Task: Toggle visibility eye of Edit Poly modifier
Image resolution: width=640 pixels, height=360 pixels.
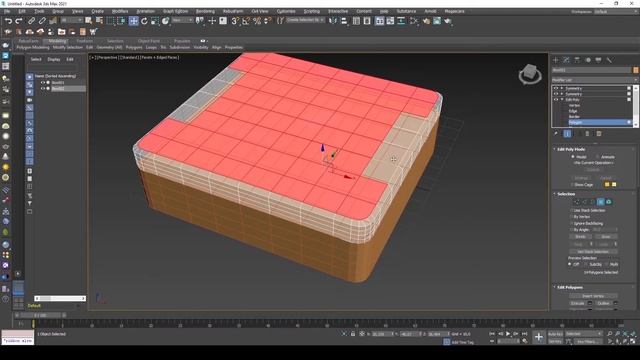Action: click(x=556, y=100)
